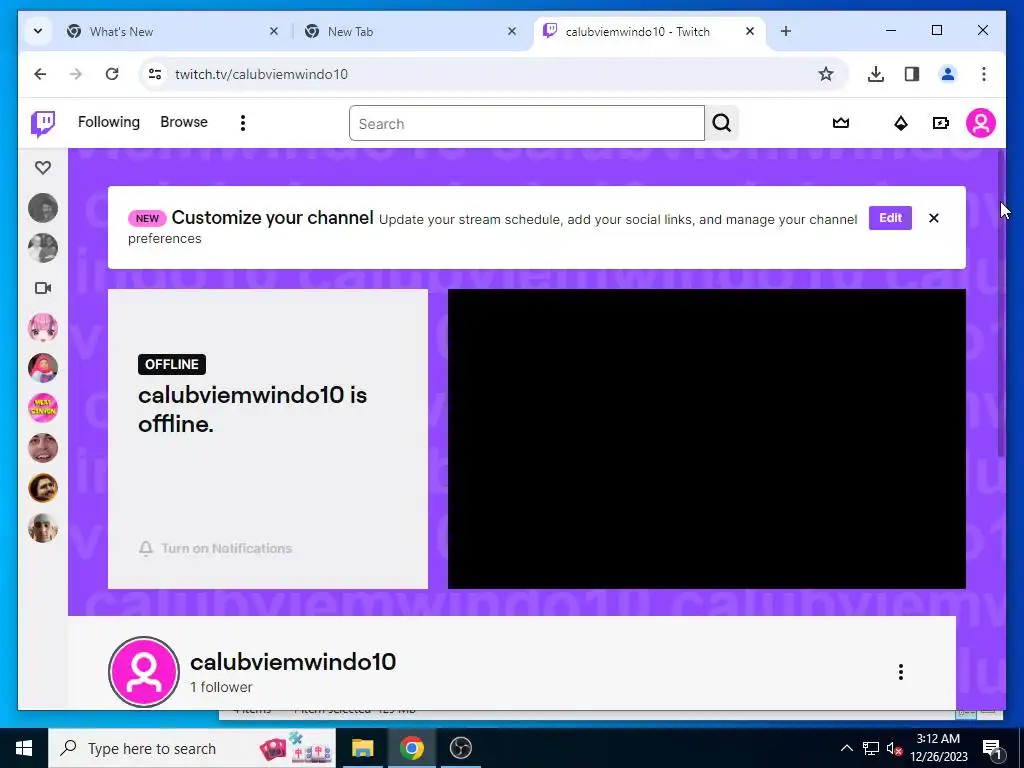Open the bottom pale-face channel avatar
The image size is (1024, 768).
pos(43,528)
